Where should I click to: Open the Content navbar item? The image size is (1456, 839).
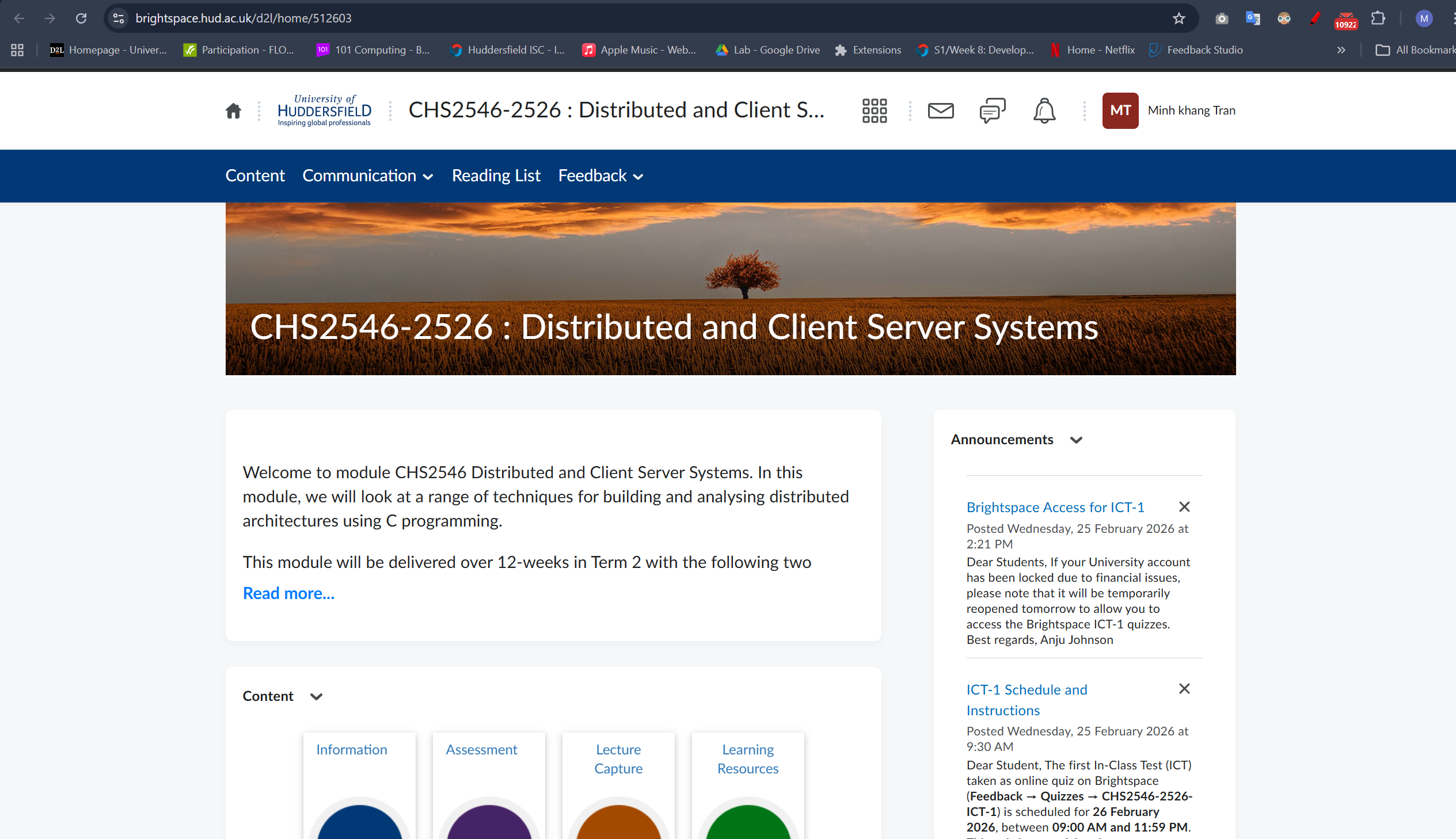coord(255,176)
